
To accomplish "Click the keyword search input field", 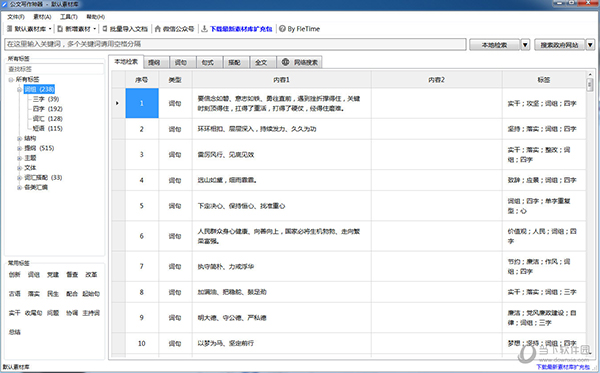I will tap(235, 44).
